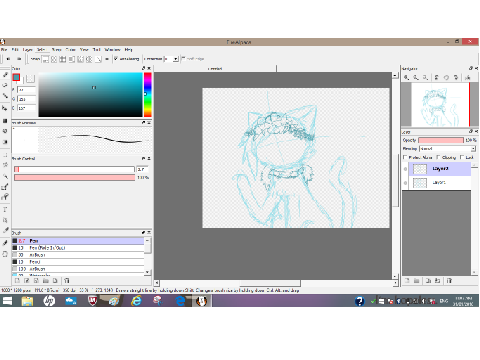
Task: Enable the layer Lock checkbox
Action: tap(462, 157)
